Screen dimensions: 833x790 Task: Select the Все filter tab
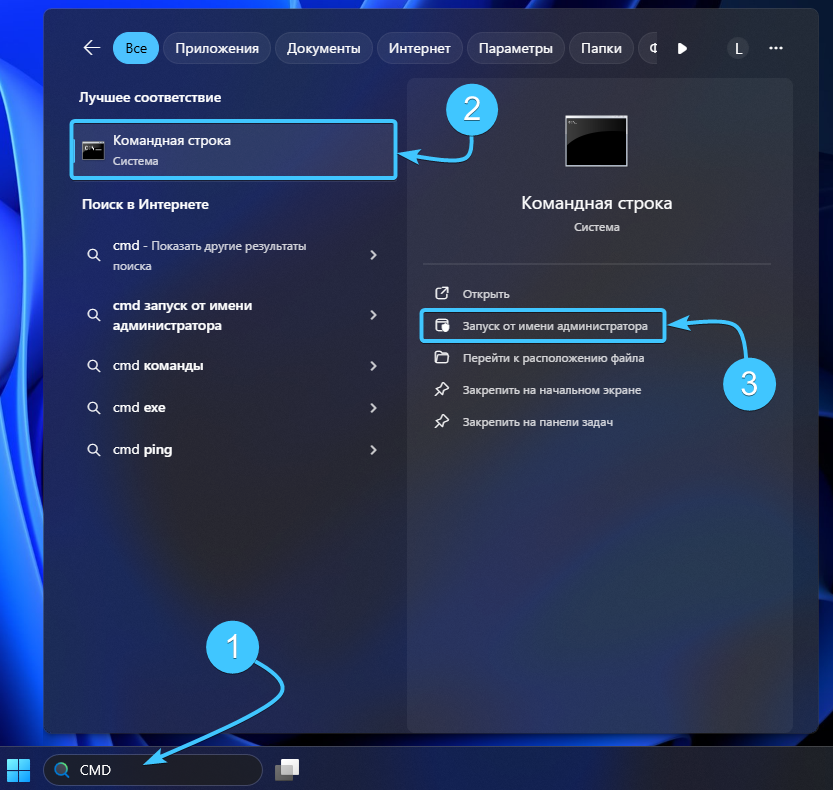point(135,48)
